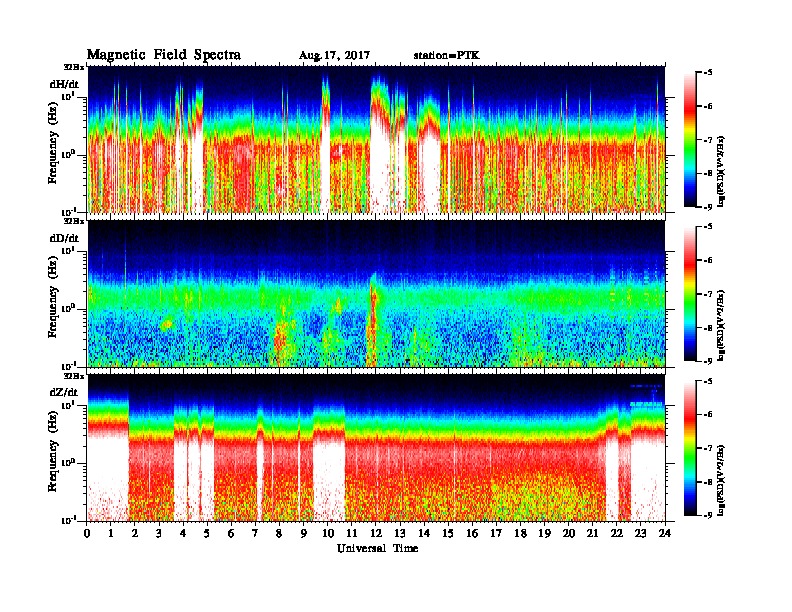The width and height of the screenshot is (792, 612).
Task: Click the 4 hour tick label
Action: point(184,534)
